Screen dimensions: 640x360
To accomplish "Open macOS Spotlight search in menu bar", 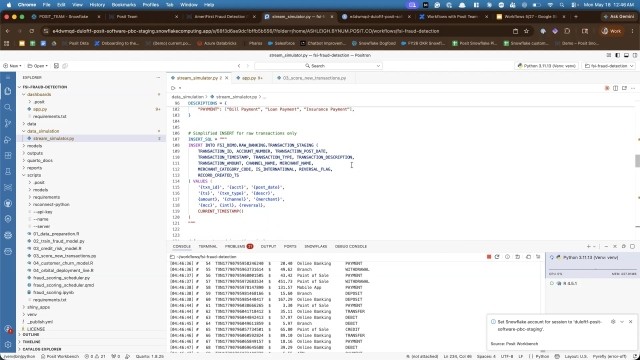I will [x=562, y=5].
